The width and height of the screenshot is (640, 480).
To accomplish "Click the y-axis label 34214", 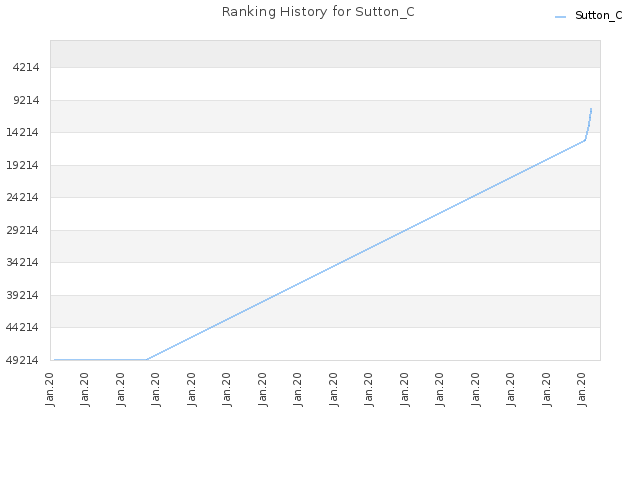I will (x=22, y=262).
